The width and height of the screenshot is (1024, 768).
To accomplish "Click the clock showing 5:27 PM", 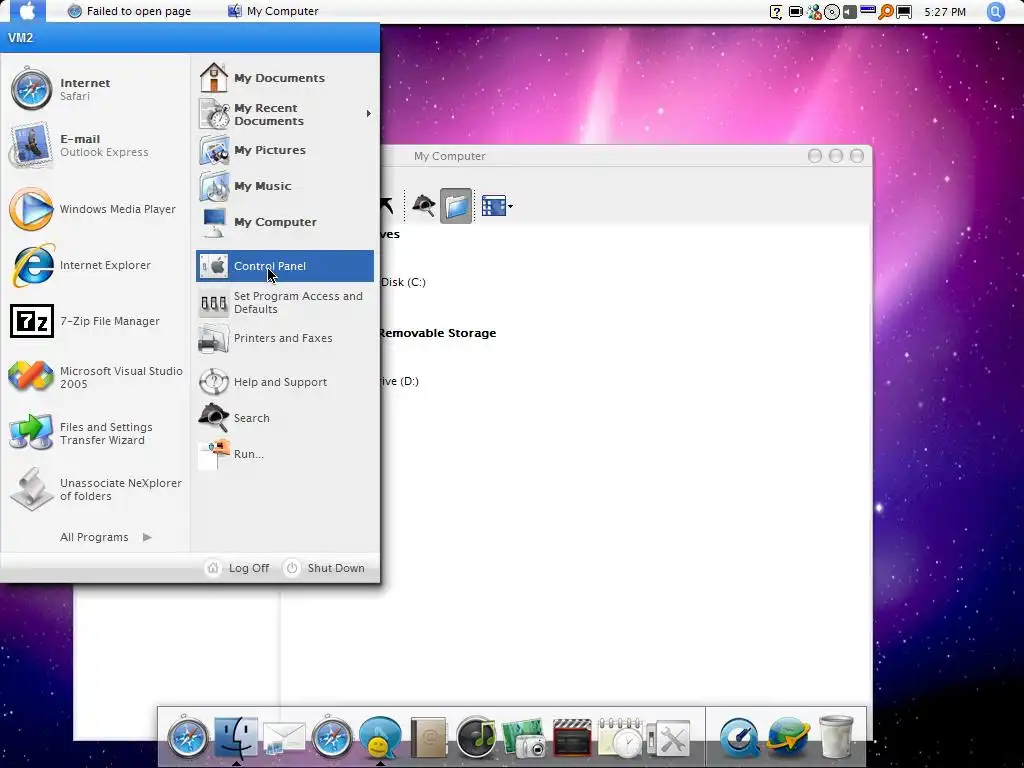I will (x=945, y=12).
